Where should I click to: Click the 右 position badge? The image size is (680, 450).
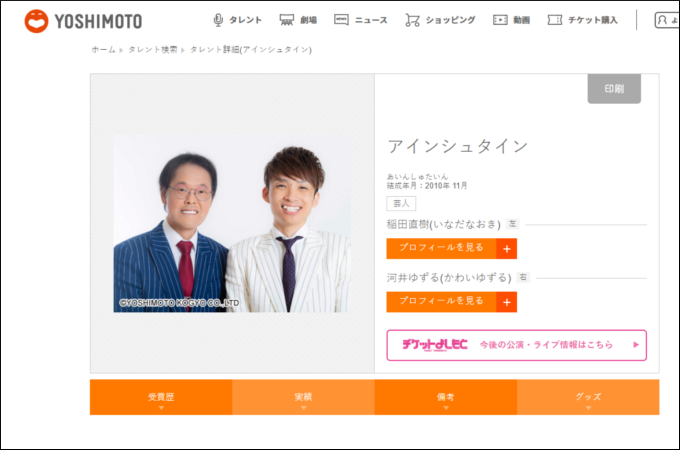point(523,277)
